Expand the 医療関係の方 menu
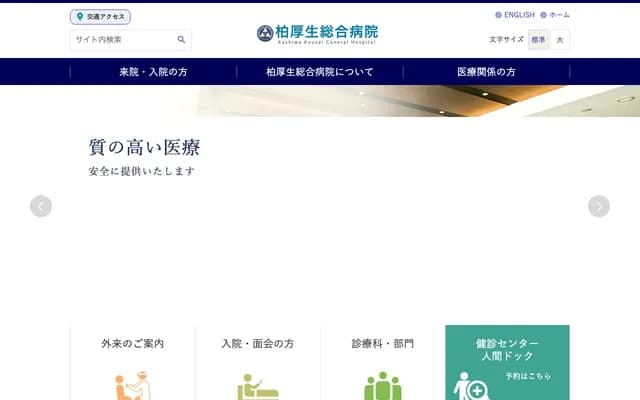Image resolution: width=640 pixels, height=400 pixels. (x=486, y=72)
